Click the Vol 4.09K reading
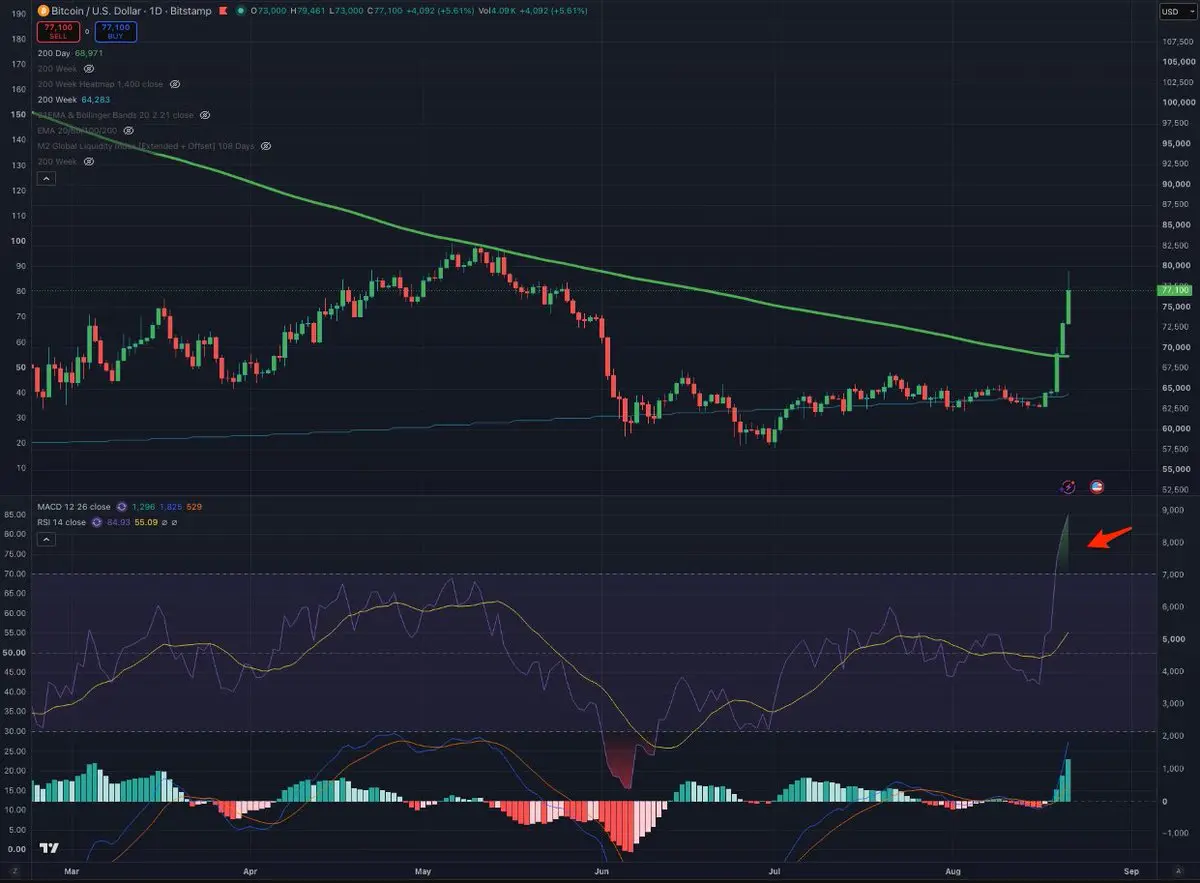Image resolution: width=1200 pixels, height=883 pixels. click(x=498, y=10)
